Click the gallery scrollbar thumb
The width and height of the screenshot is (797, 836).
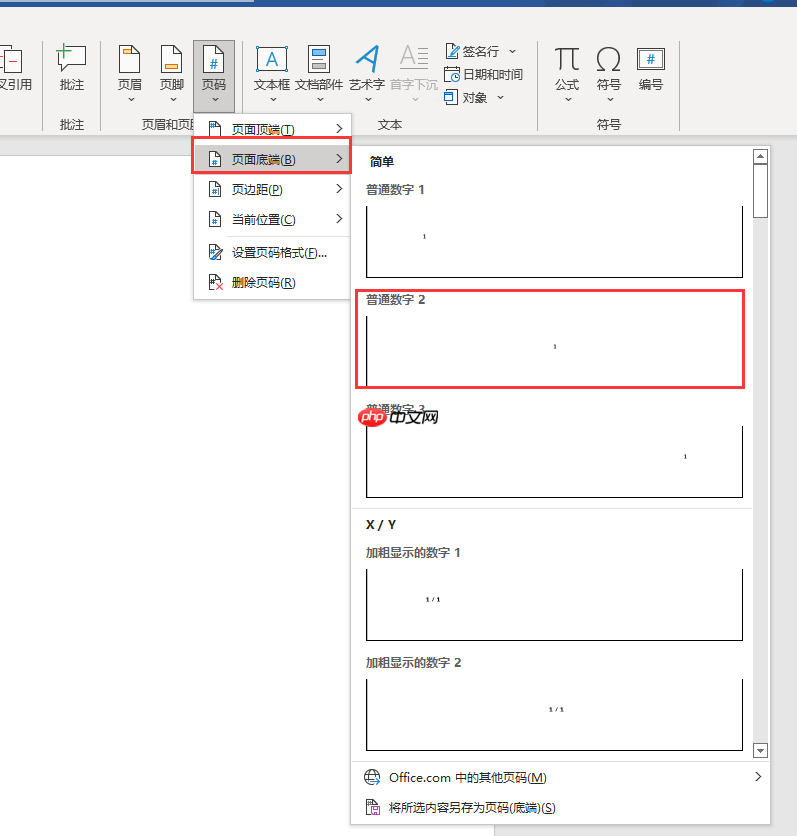pos(760,191)
